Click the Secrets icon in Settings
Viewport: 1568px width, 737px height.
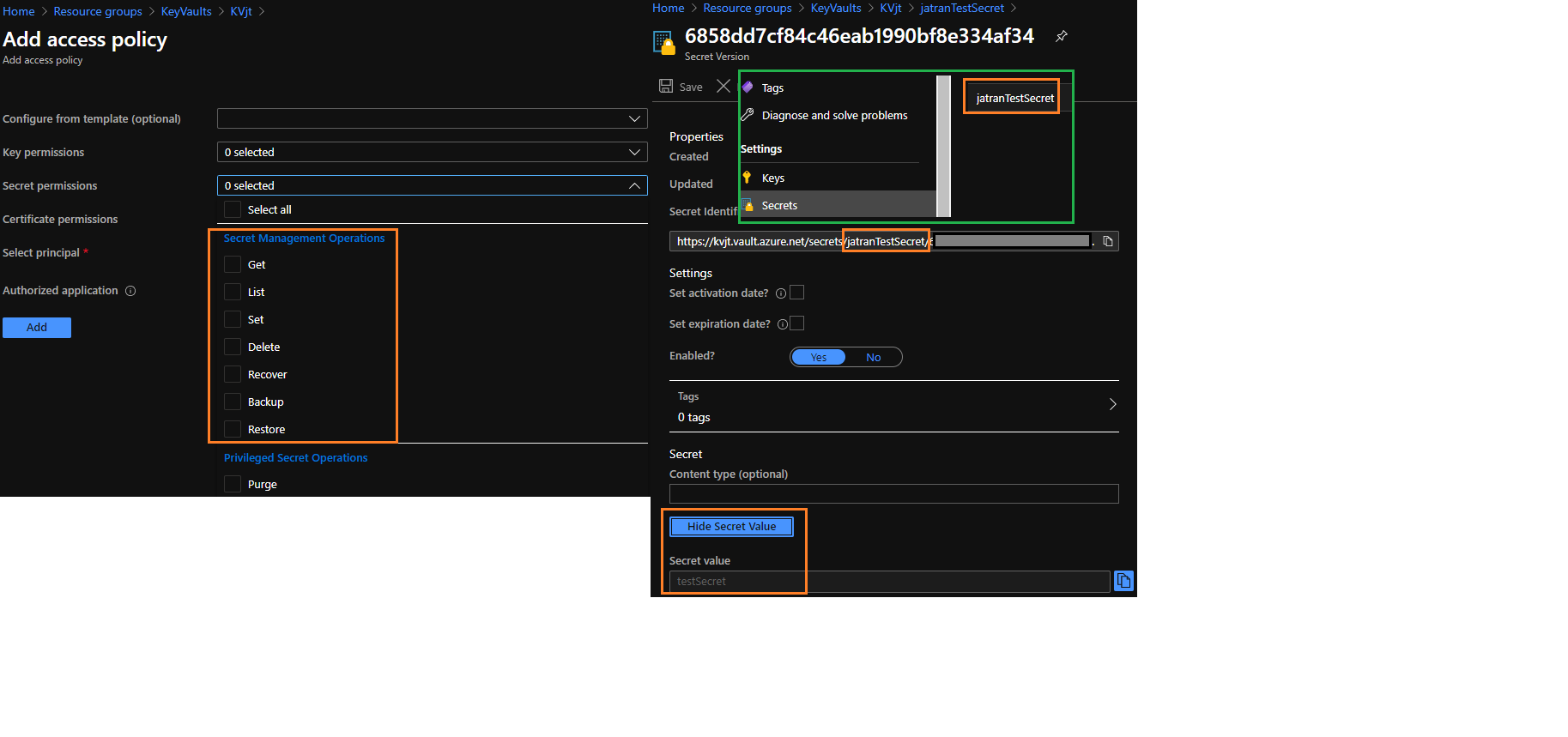[748, 205]
